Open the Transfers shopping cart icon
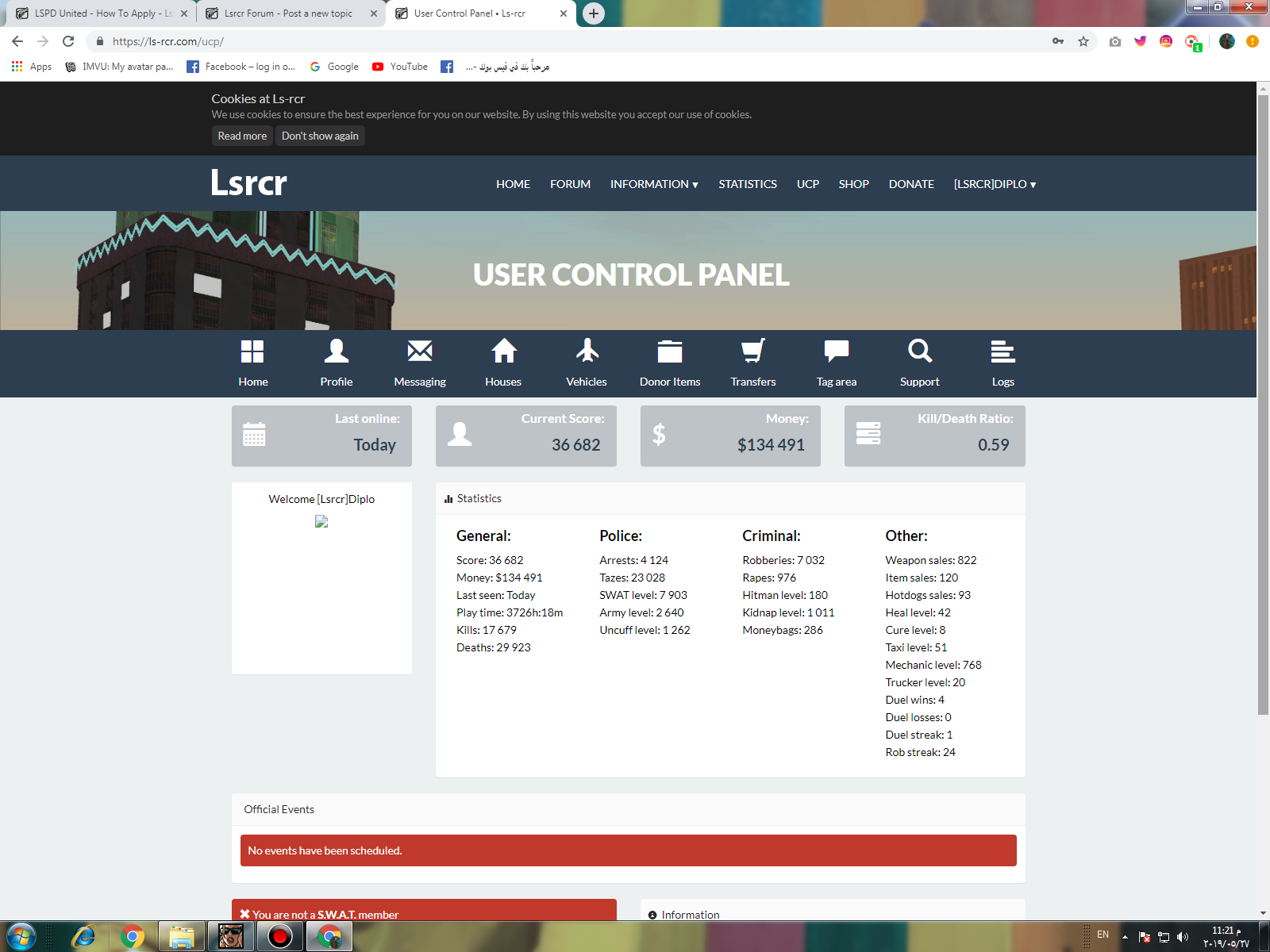 pos(753,351)
